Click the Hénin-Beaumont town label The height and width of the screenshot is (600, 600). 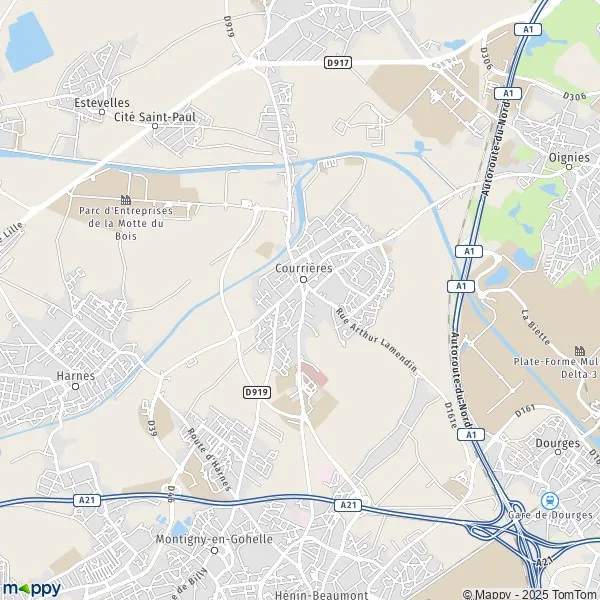321,595
